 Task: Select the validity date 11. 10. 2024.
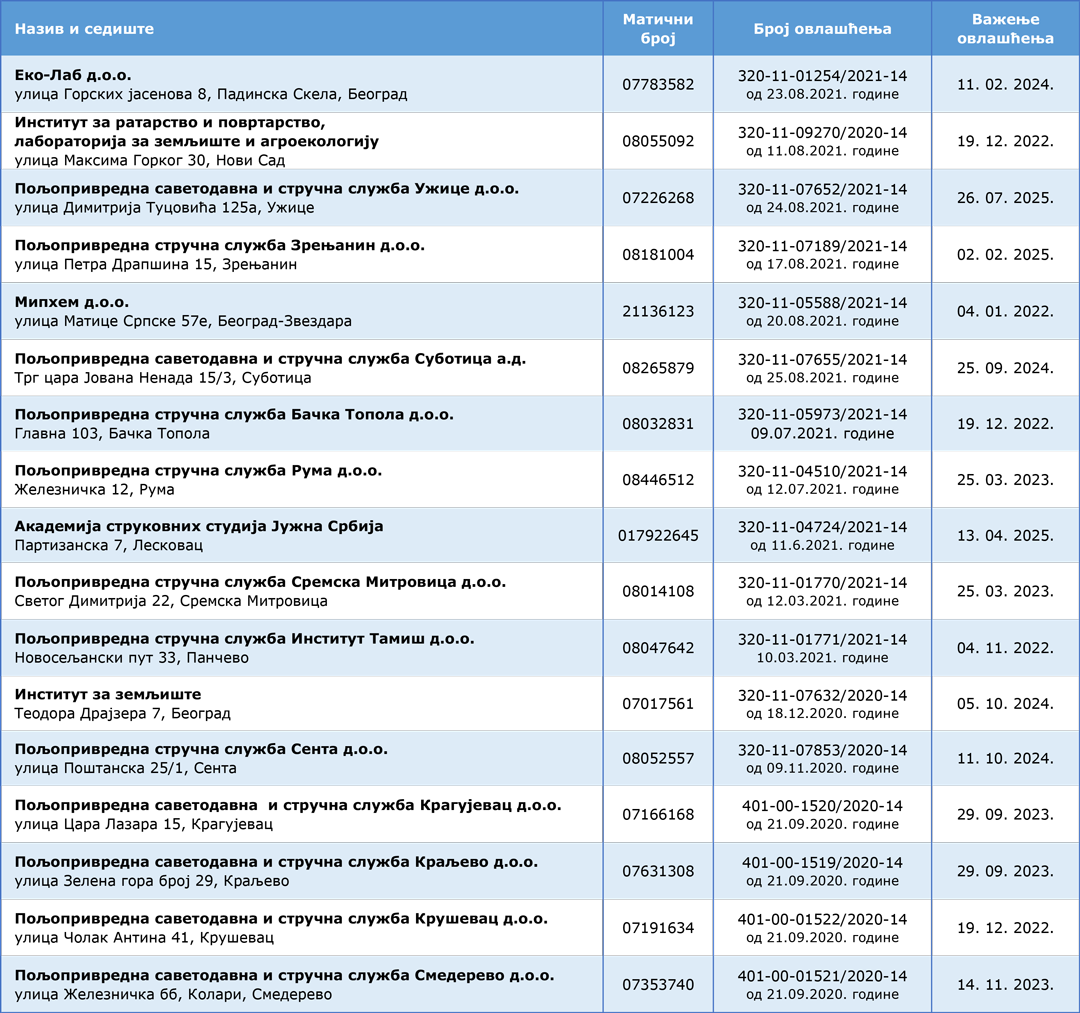[1005, 760]
